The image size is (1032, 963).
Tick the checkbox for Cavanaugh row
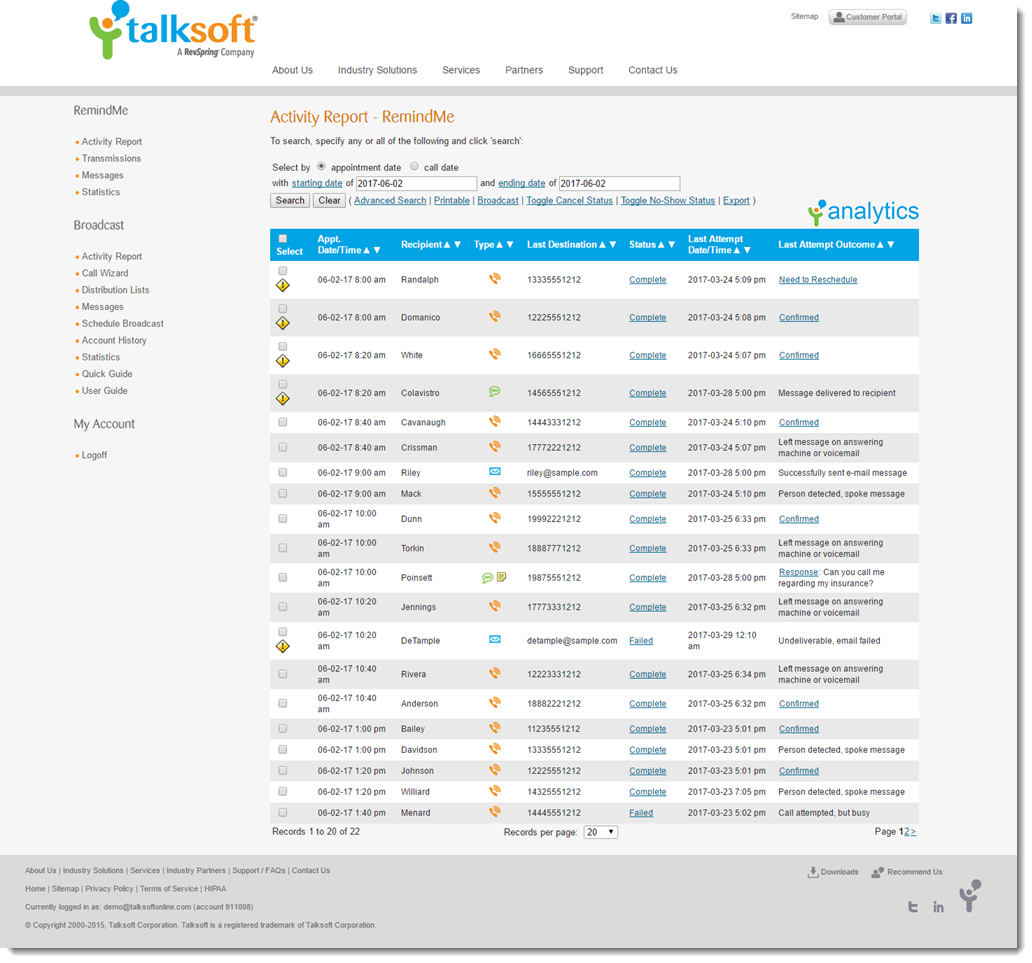[x=283, y=422]
